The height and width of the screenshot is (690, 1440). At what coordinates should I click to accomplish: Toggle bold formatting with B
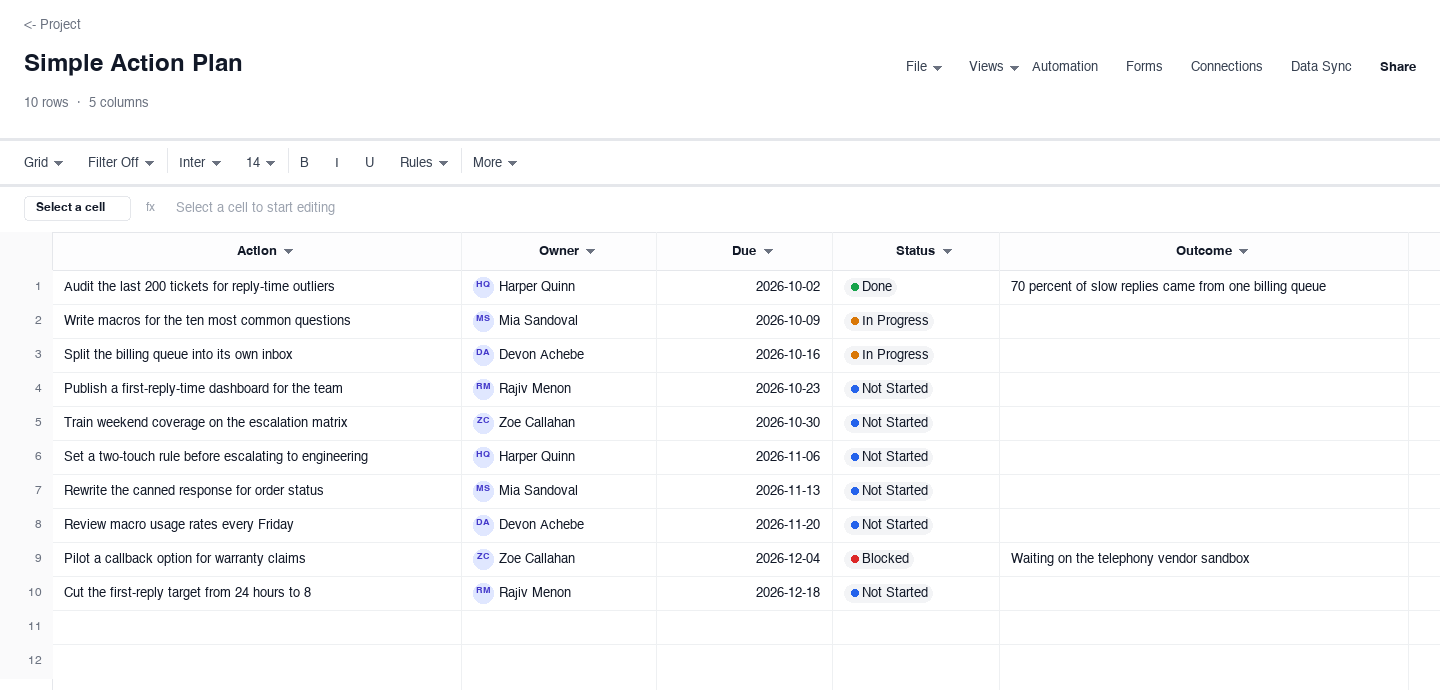pyautogui.click(x=304, y=163)
